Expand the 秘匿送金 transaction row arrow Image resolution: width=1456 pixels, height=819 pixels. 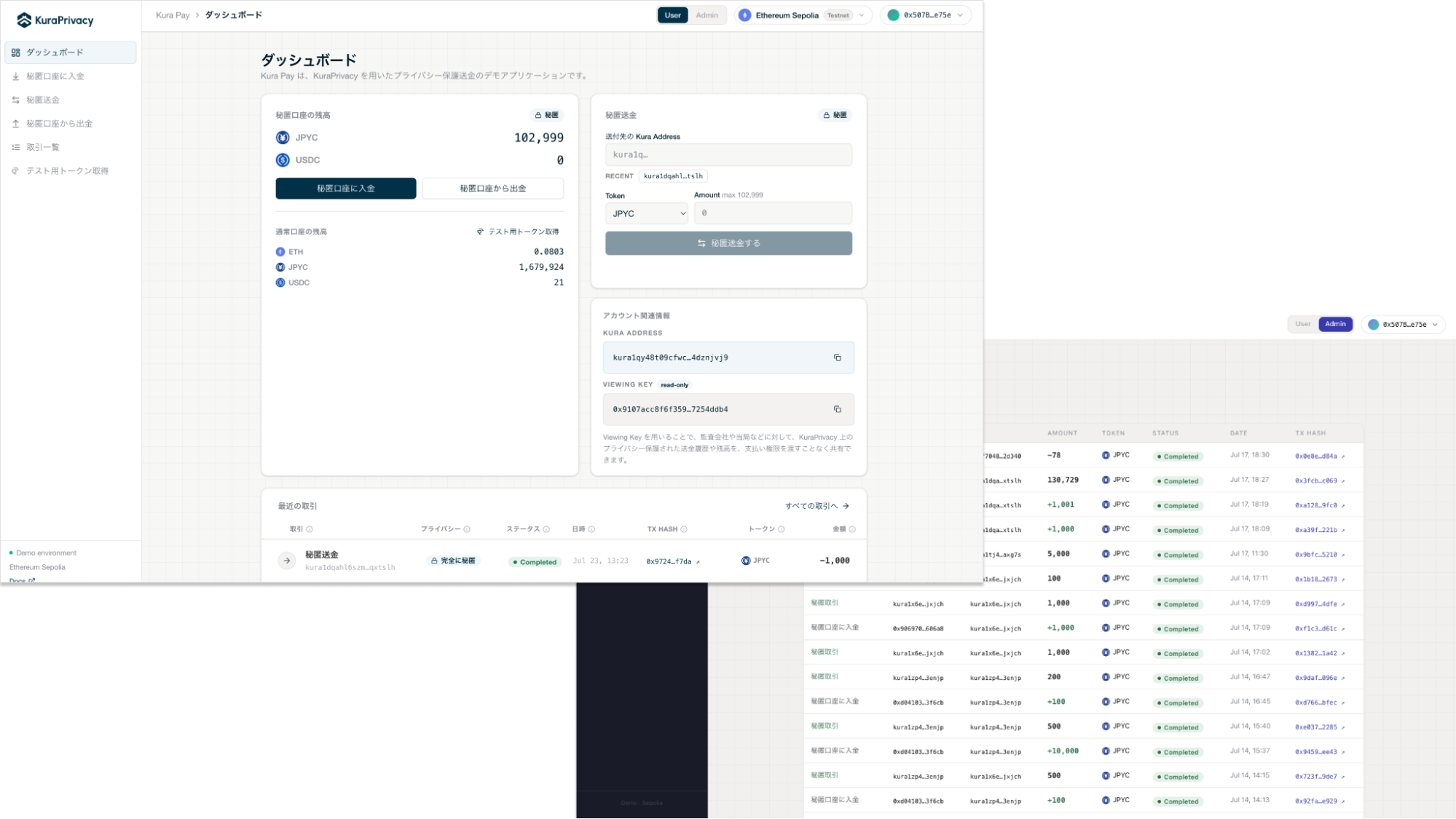[287, 561]
